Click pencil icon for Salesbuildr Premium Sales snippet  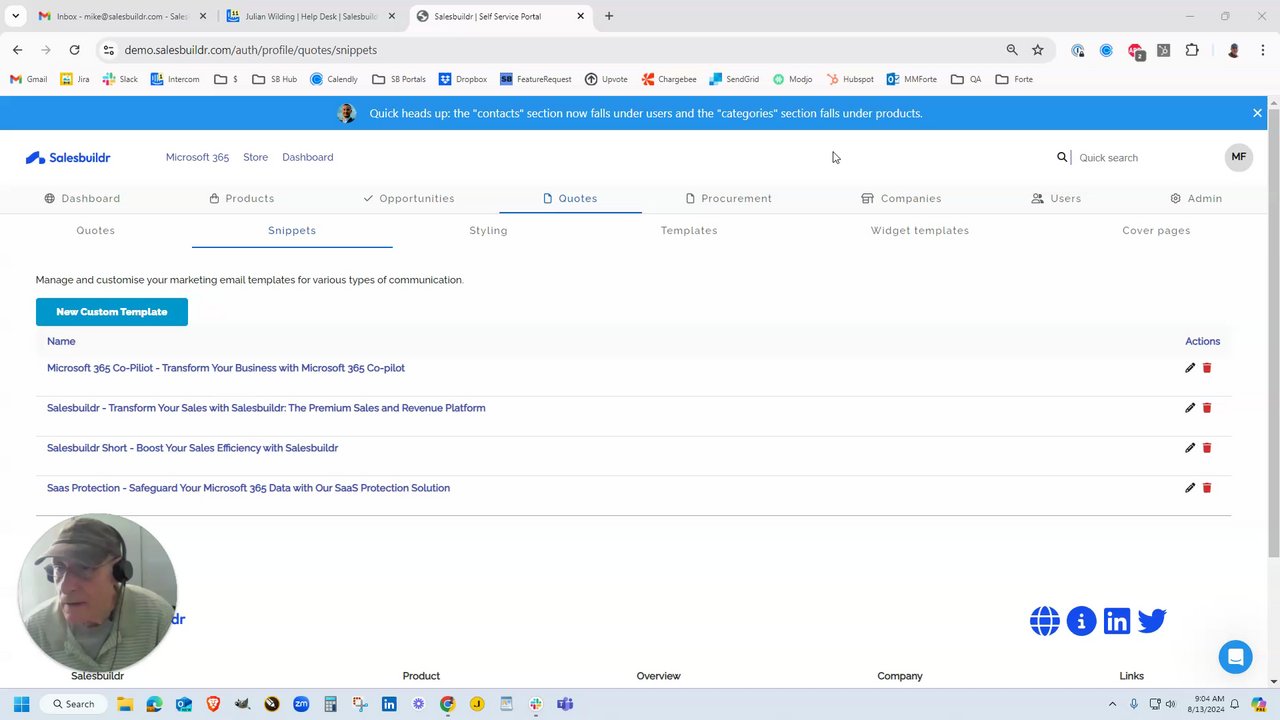coord(1190,408)
